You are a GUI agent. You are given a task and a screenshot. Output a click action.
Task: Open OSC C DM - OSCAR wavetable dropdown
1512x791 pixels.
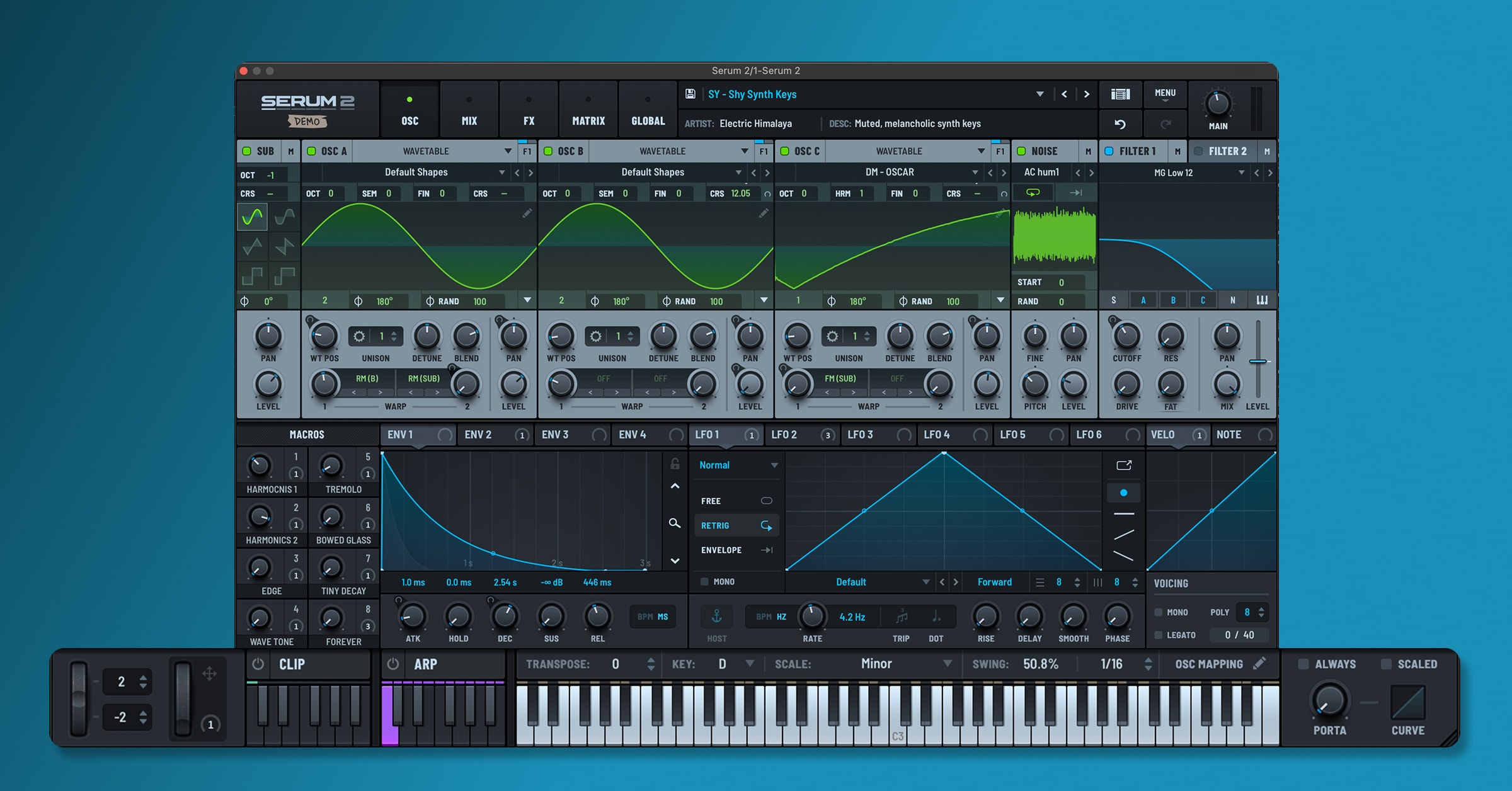coord(975,173)
